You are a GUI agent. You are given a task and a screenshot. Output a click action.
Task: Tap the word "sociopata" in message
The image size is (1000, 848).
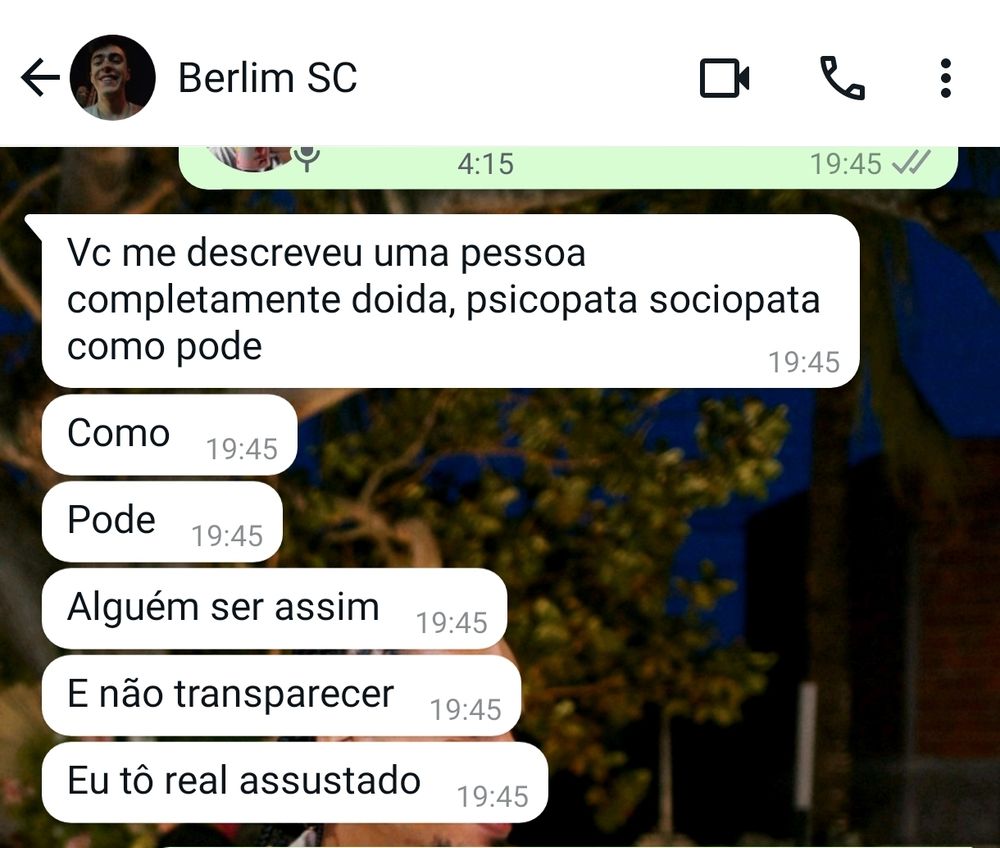click(x=734, y=300)
